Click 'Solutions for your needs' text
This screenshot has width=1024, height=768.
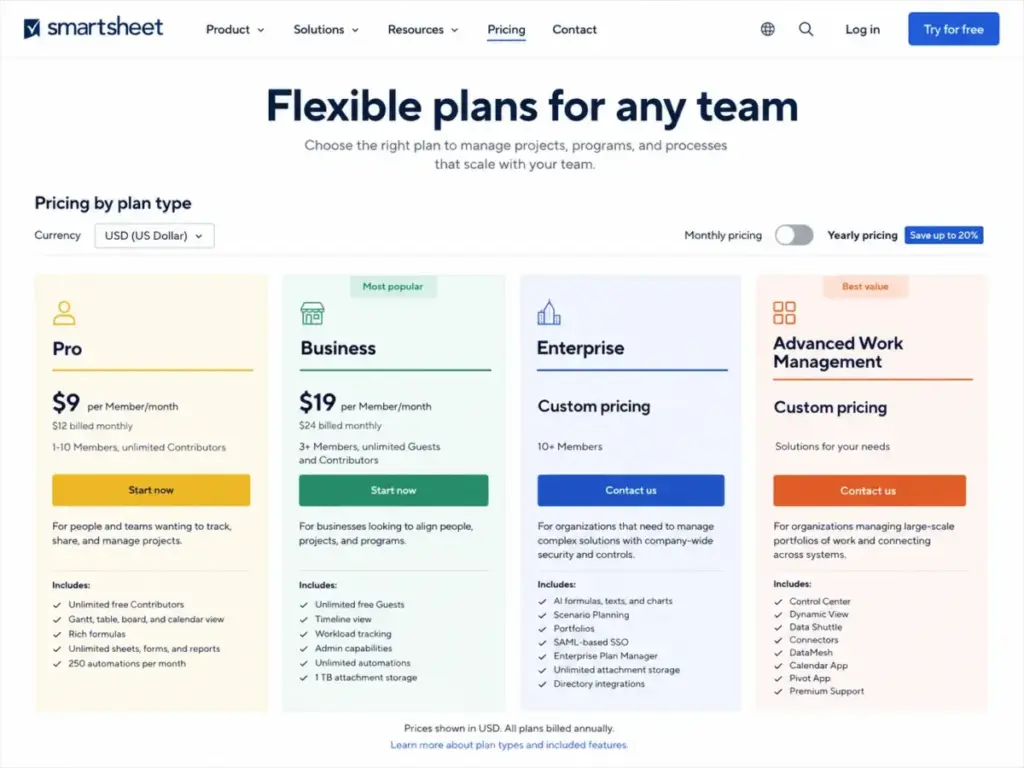832,447
